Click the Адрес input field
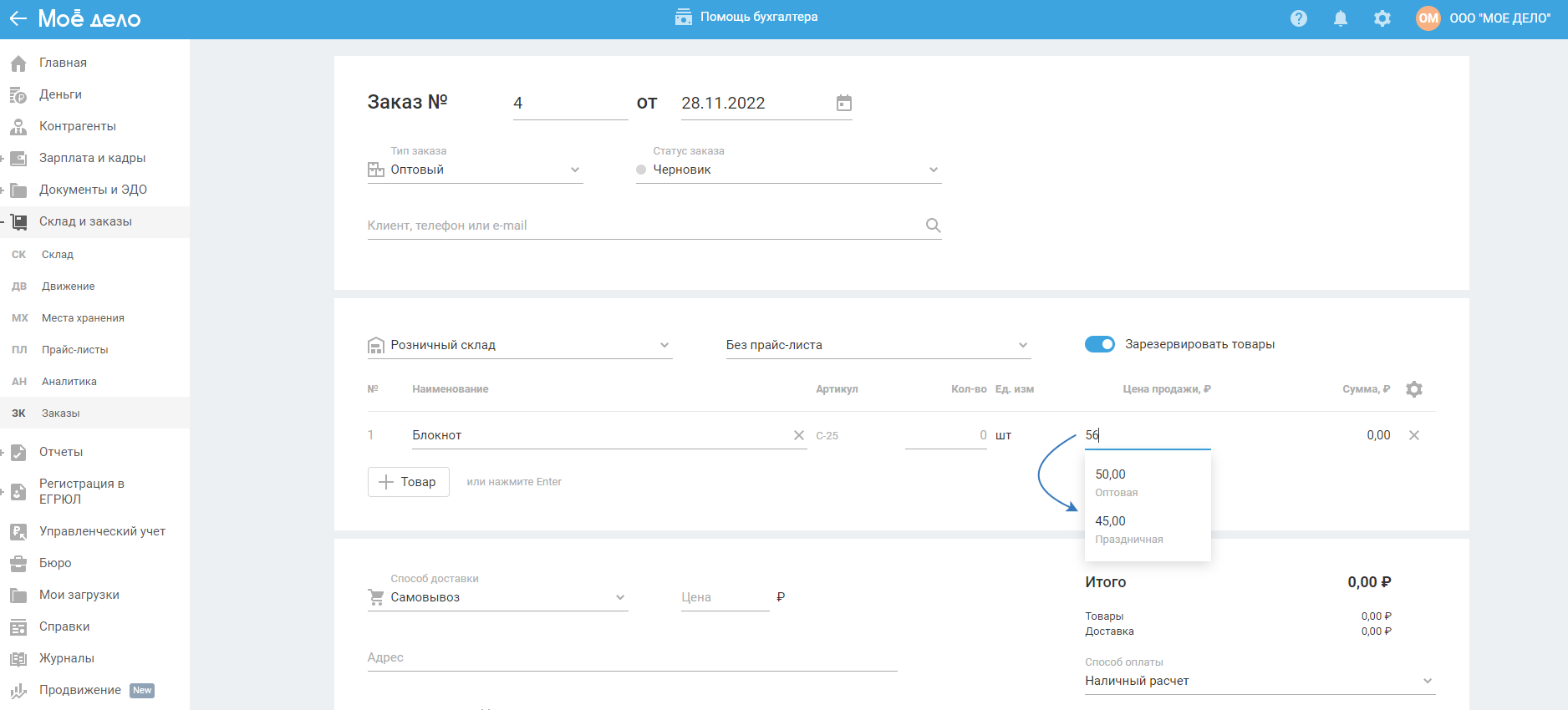 [x=631, y=657]
